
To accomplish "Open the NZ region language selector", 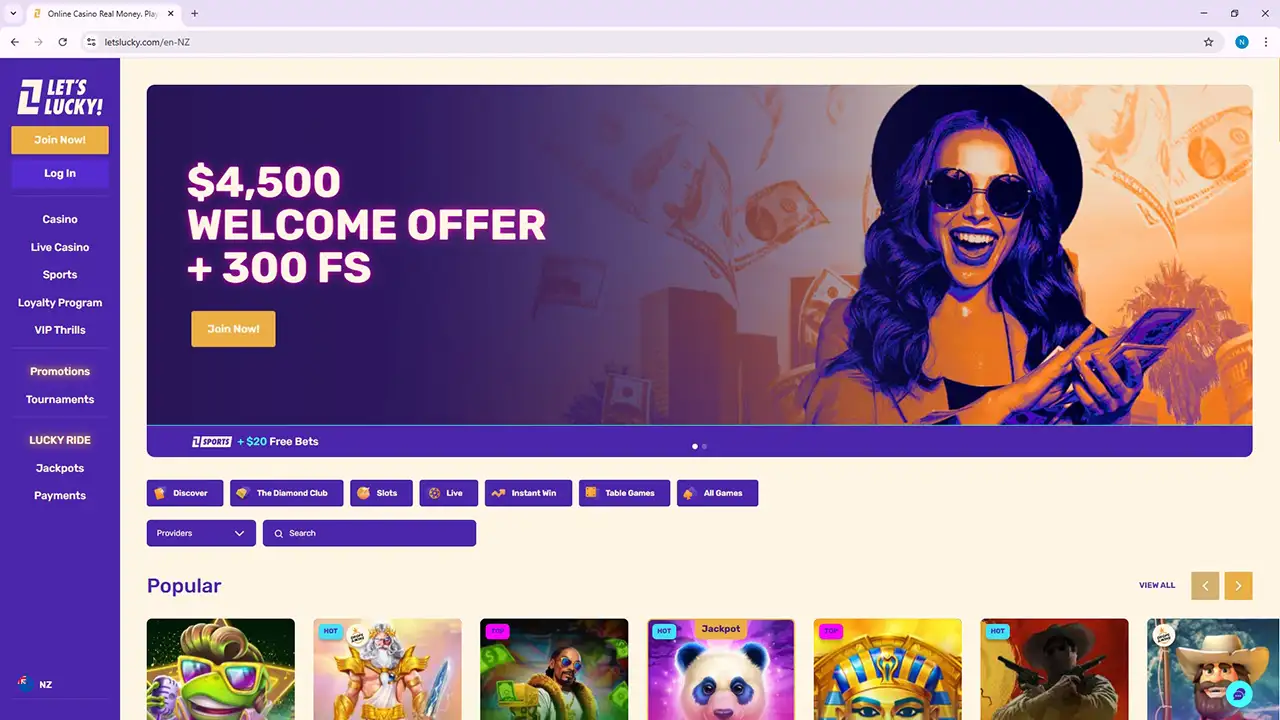I will (x=35, y=684).
